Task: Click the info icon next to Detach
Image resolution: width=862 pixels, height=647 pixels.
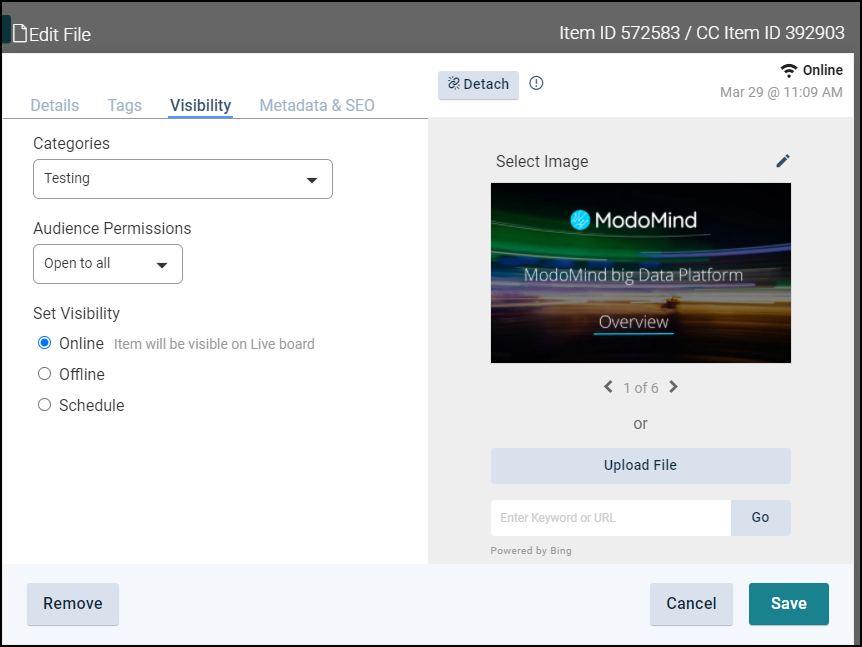Action: [536, 84]
